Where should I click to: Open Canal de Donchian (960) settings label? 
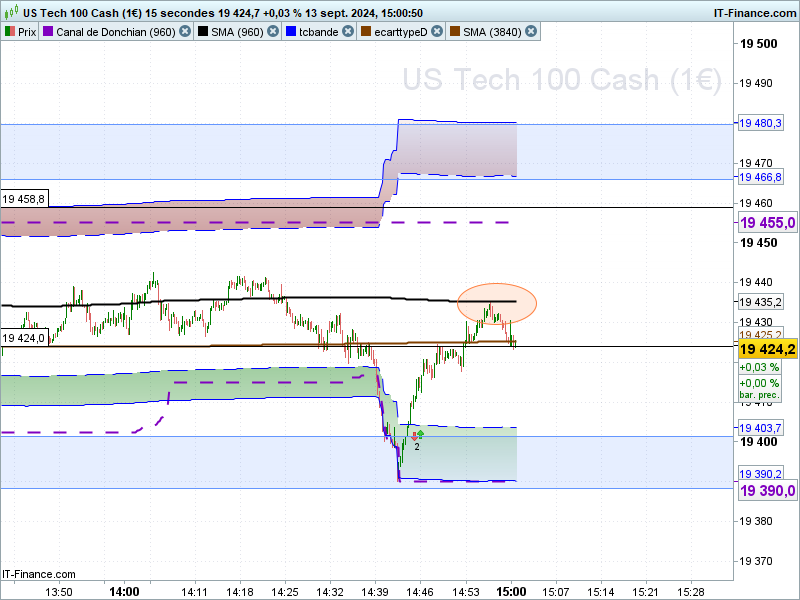pos(116,32)
